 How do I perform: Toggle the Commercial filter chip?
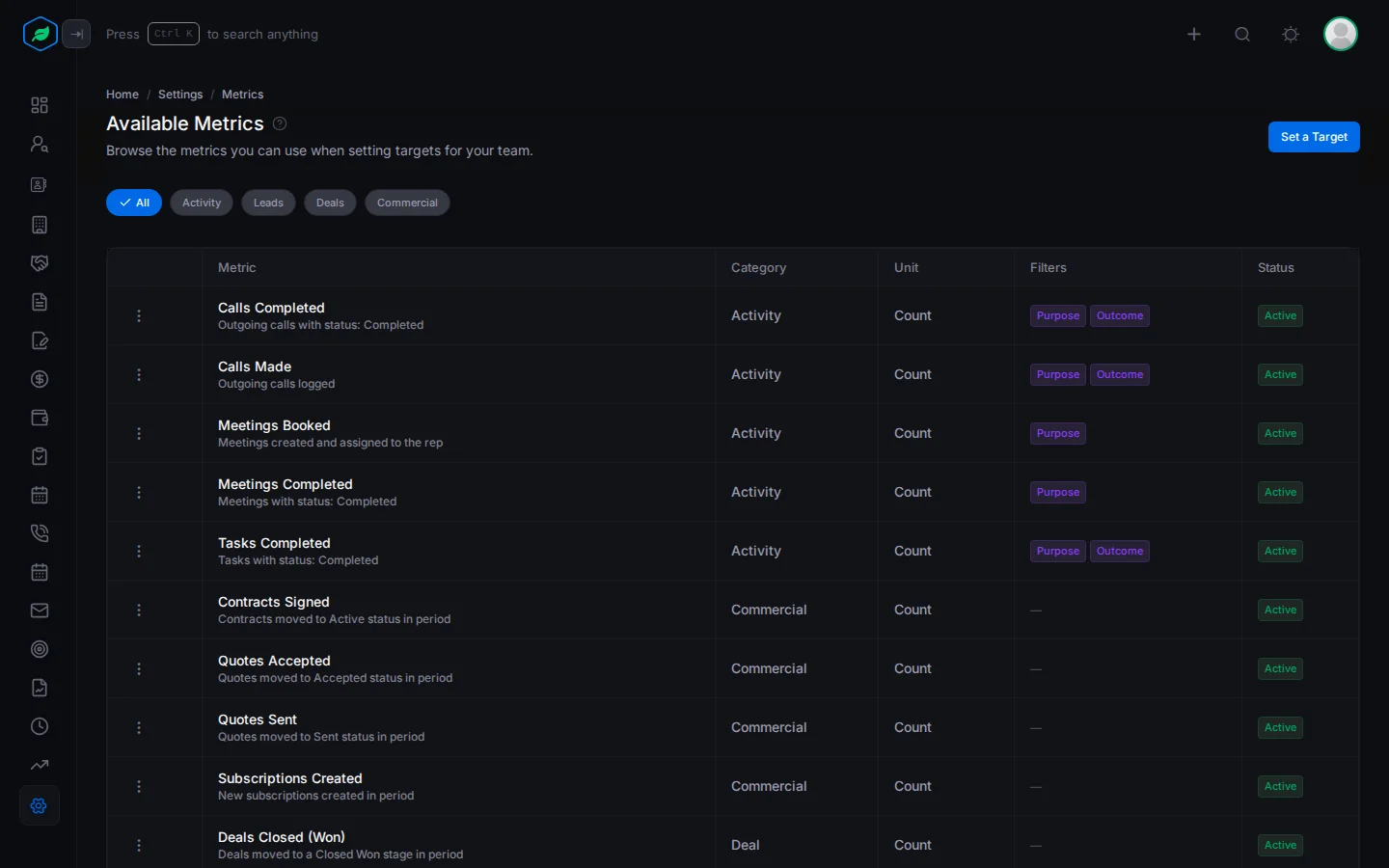(407, 203)
